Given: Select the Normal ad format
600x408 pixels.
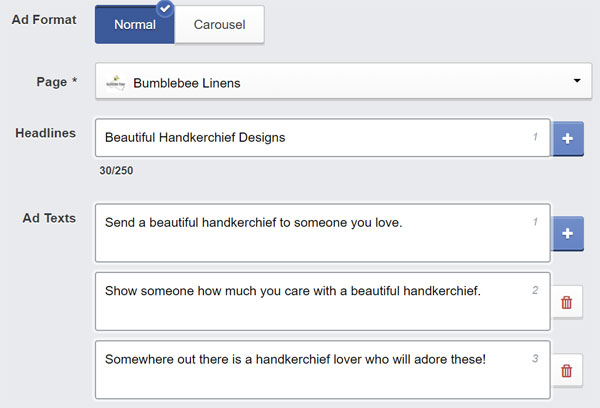Looking at the screenshot, I should pyautogui.click(x=135, y=24).
